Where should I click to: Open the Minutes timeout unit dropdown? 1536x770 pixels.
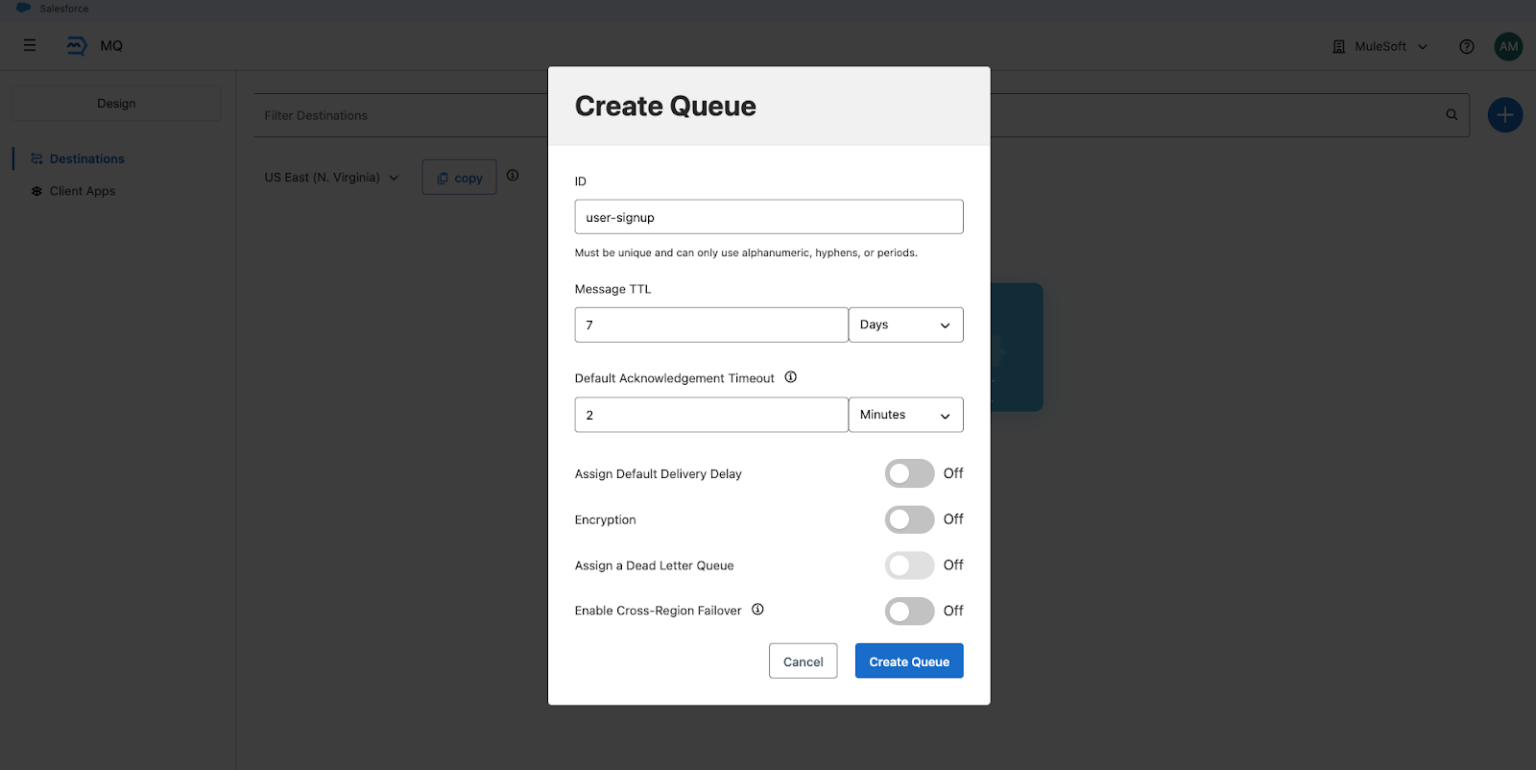(x=906, y=415)
